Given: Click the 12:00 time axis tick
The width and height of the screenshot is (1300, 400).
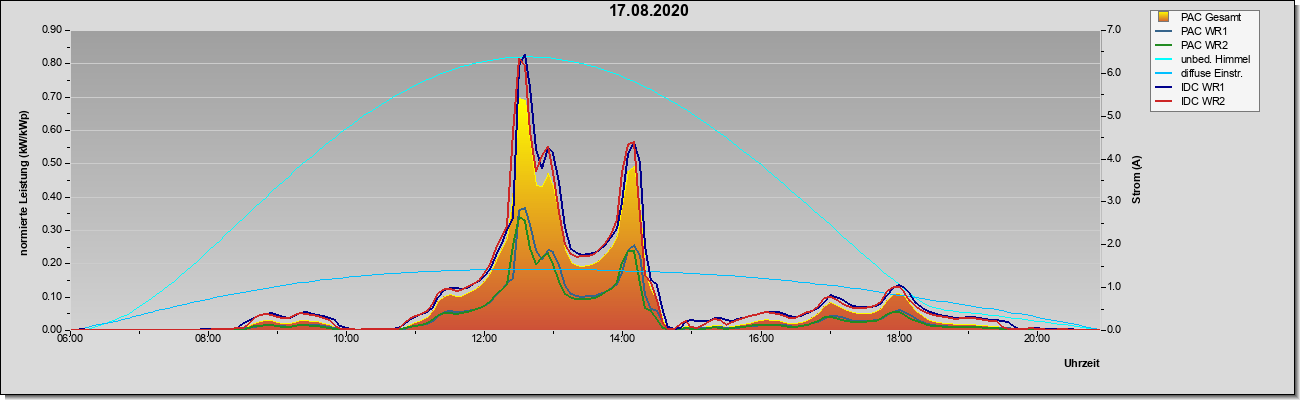Looking at the screenshot, I should click(484, 338).
